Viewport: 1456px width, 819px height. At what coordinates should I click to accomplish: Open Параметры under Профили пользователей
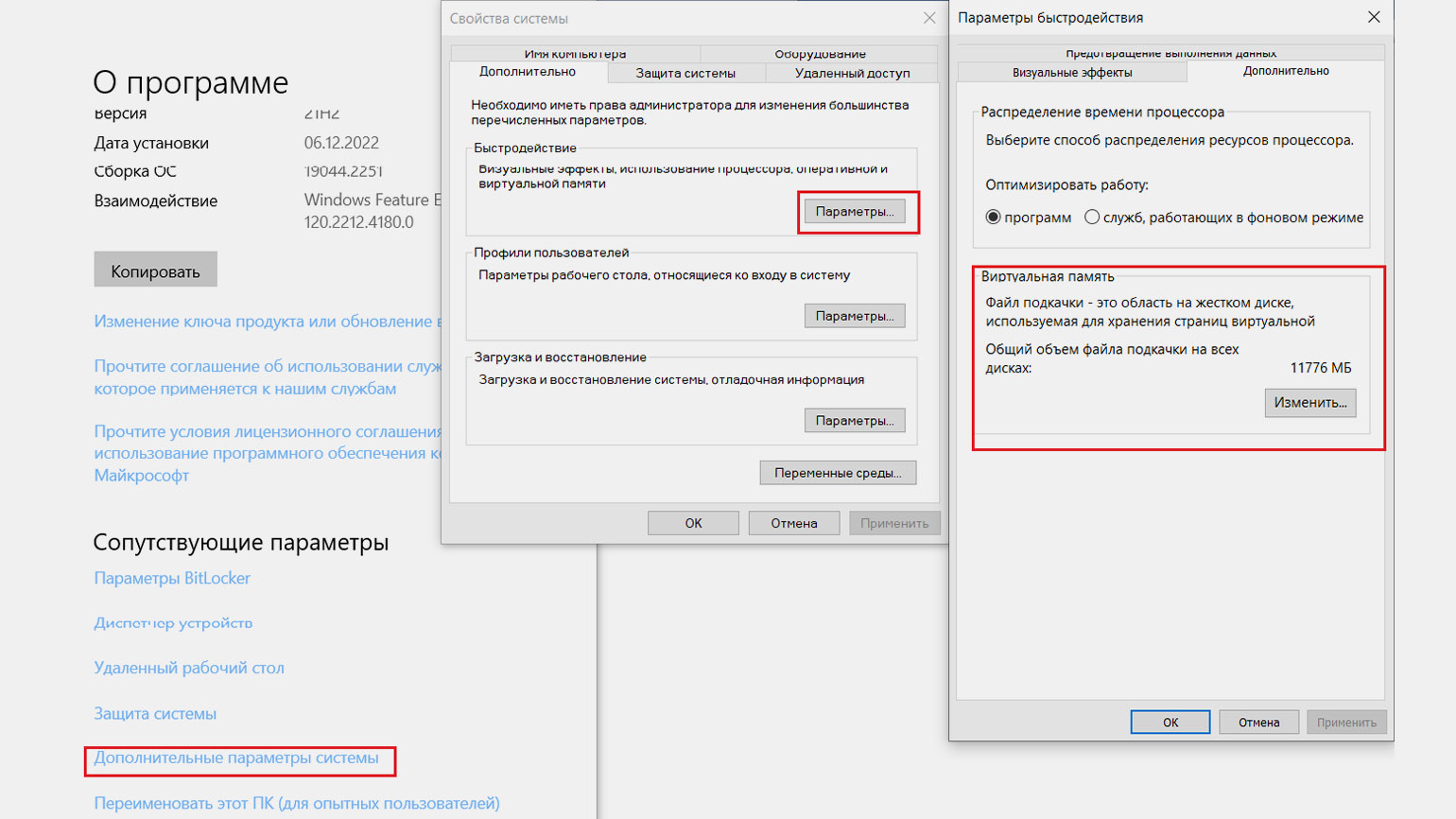tap(855, 316)
